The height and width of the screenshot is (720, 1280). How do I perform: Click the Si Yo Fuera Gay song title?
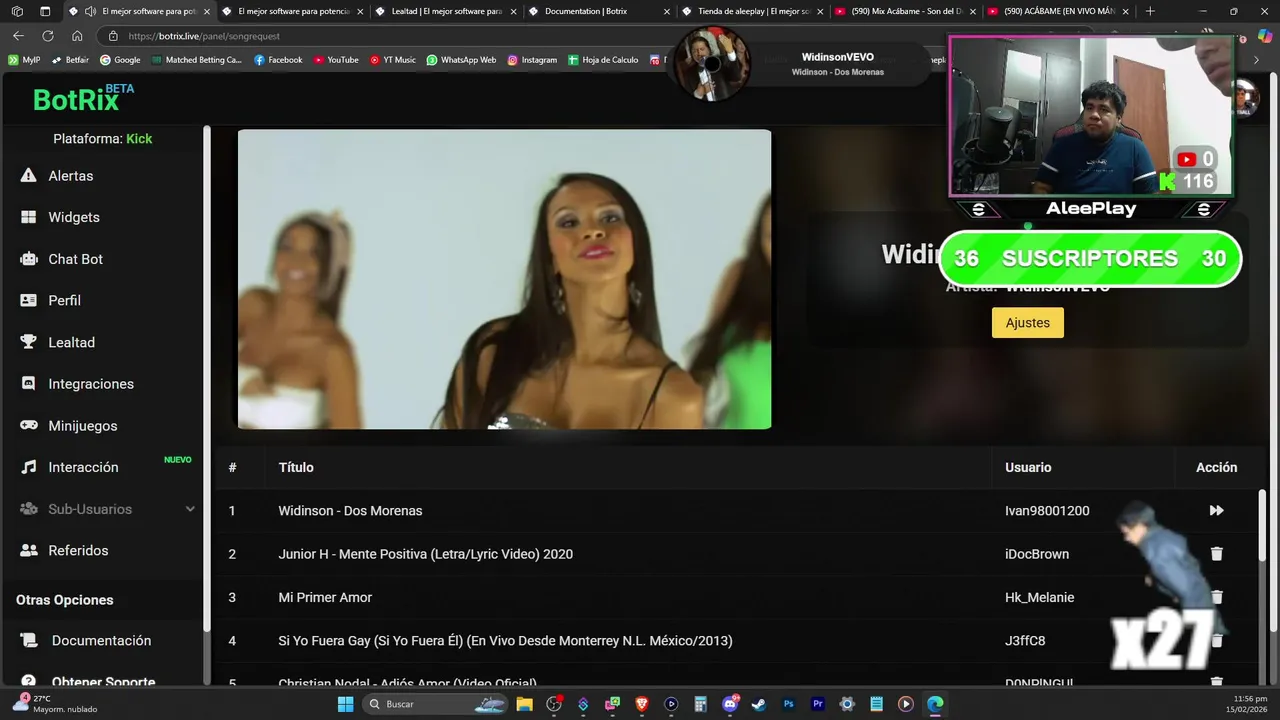[x=505, y=640]
